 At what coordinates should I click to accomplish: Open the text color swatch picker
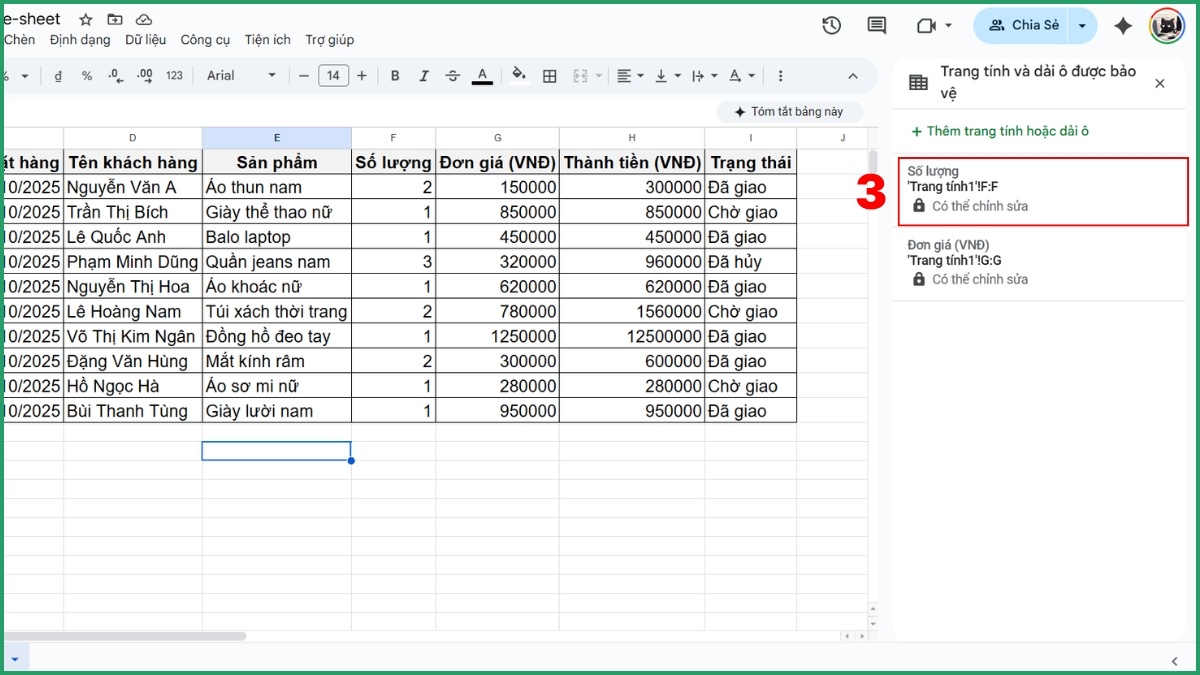[x=481, y=75]
